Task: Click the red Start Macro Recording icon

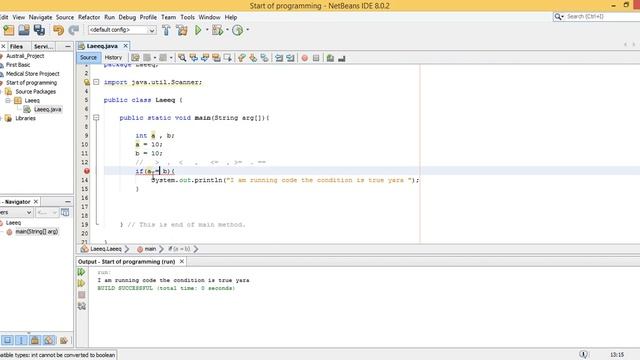Action: pyautogui.click(x=304, y=58)
